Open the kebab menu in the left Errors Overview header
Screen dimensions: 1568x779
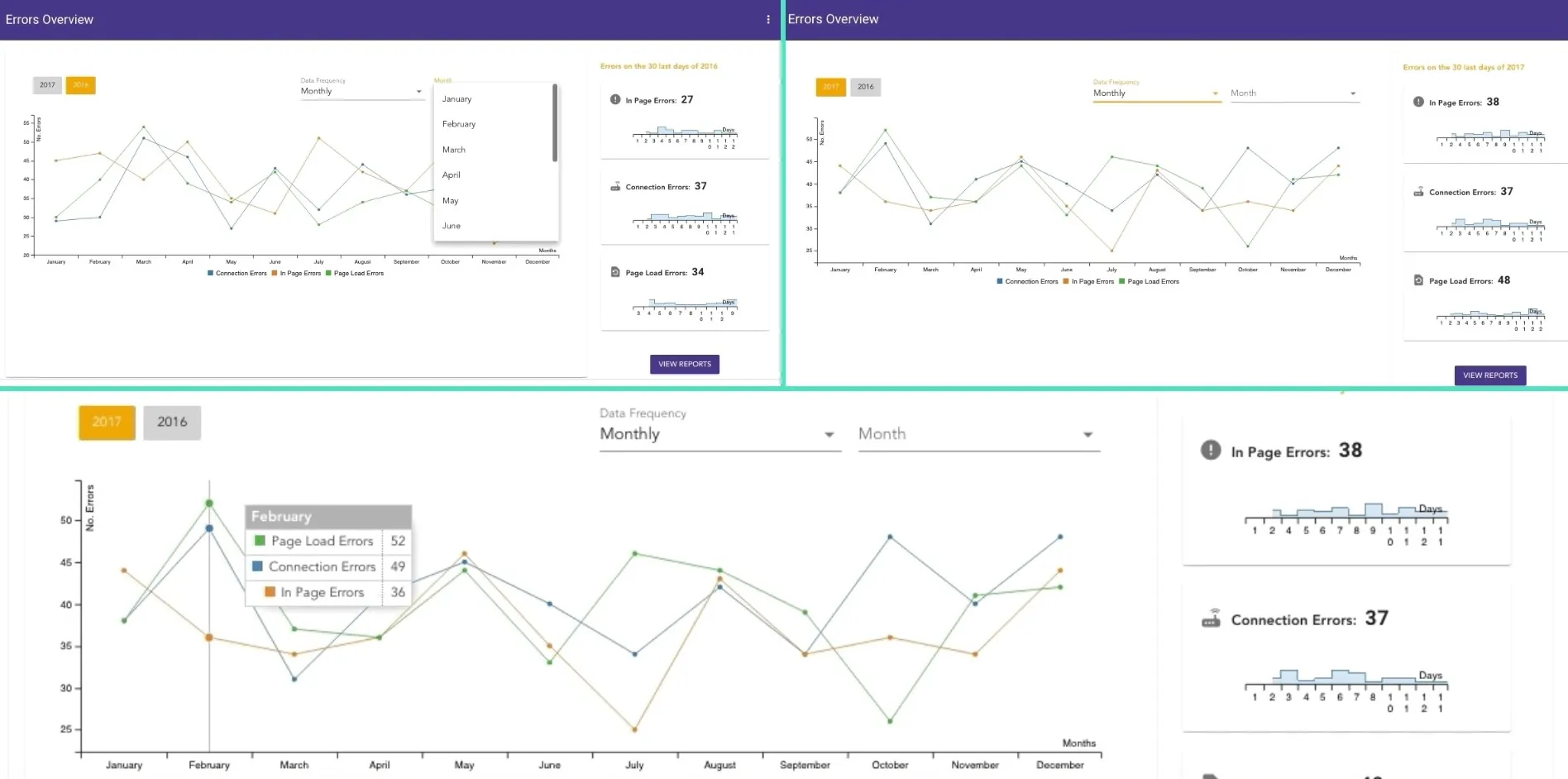pos(767,19)
